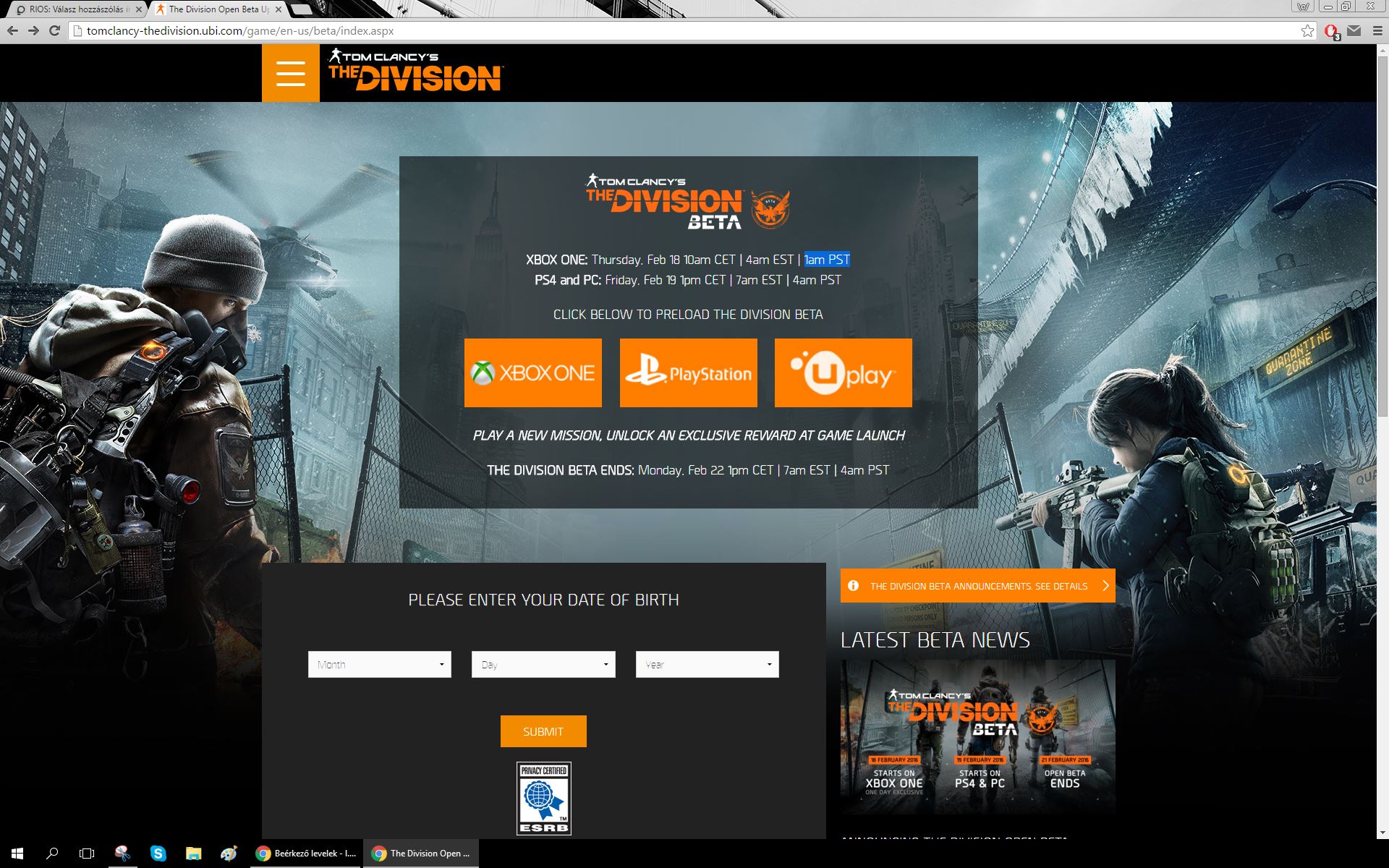The image size is (1389, 868).
Task: Open the Windows Start menu
Action: point(17,854)
